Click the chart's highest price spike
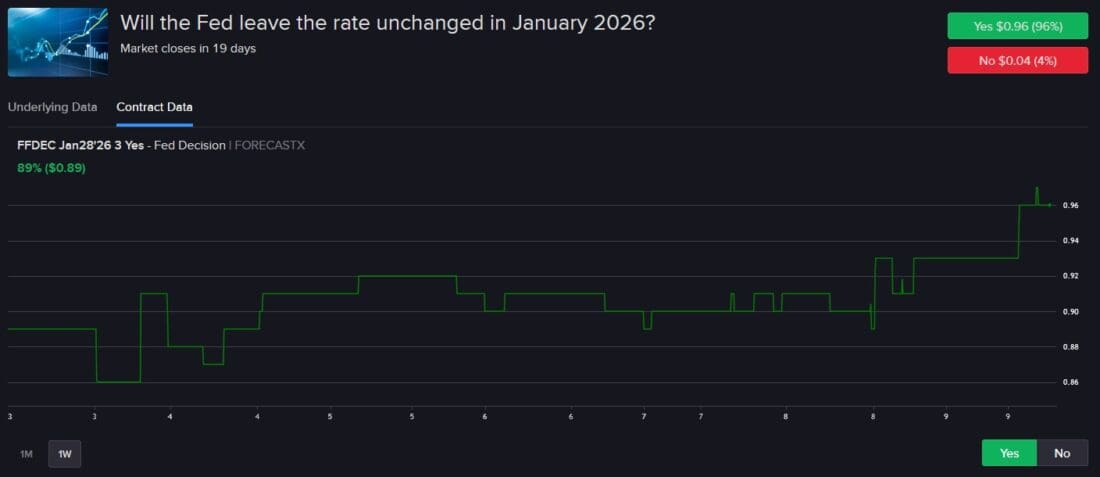1100x477 pixels. tap(1037, 188)
